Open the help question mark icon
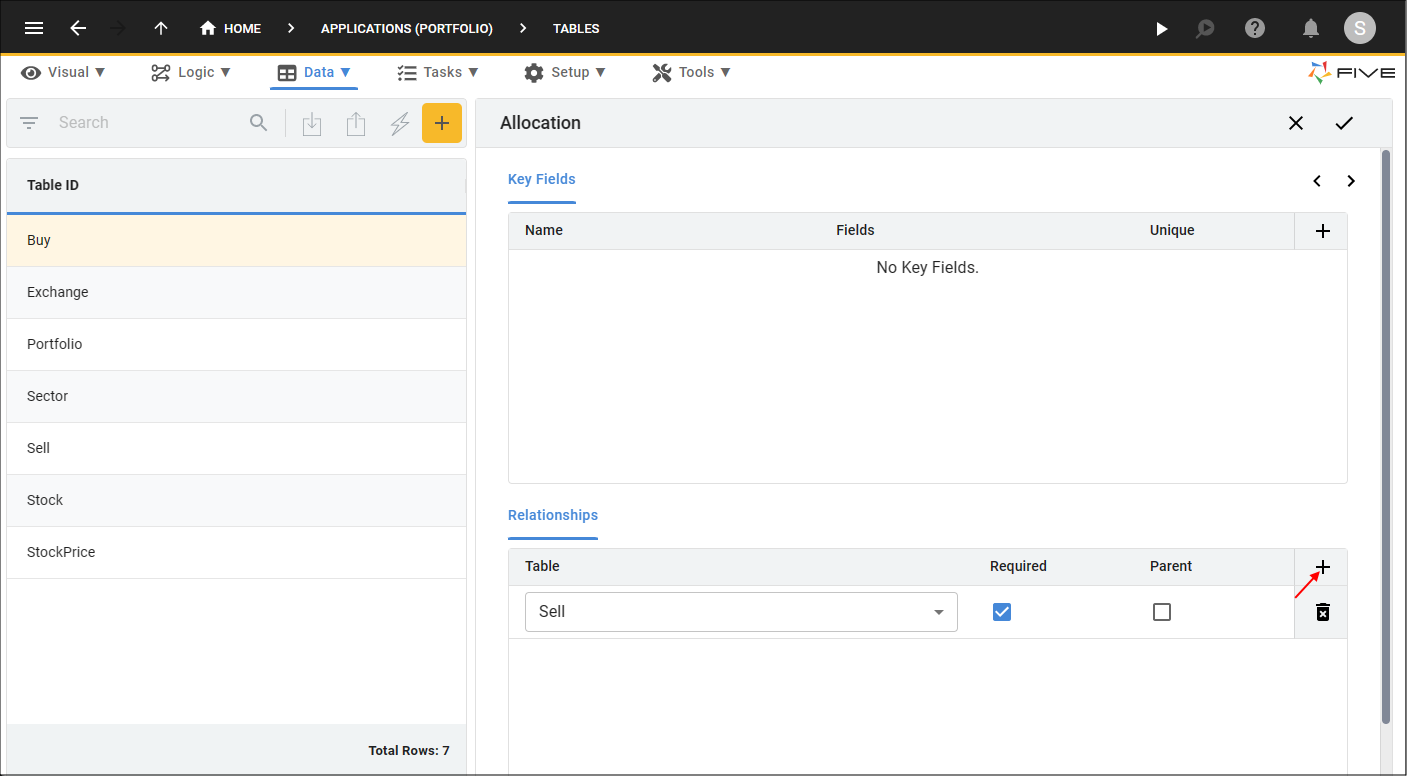The height and width of the screenshot is (776, 1407). tap(1255, 28)
